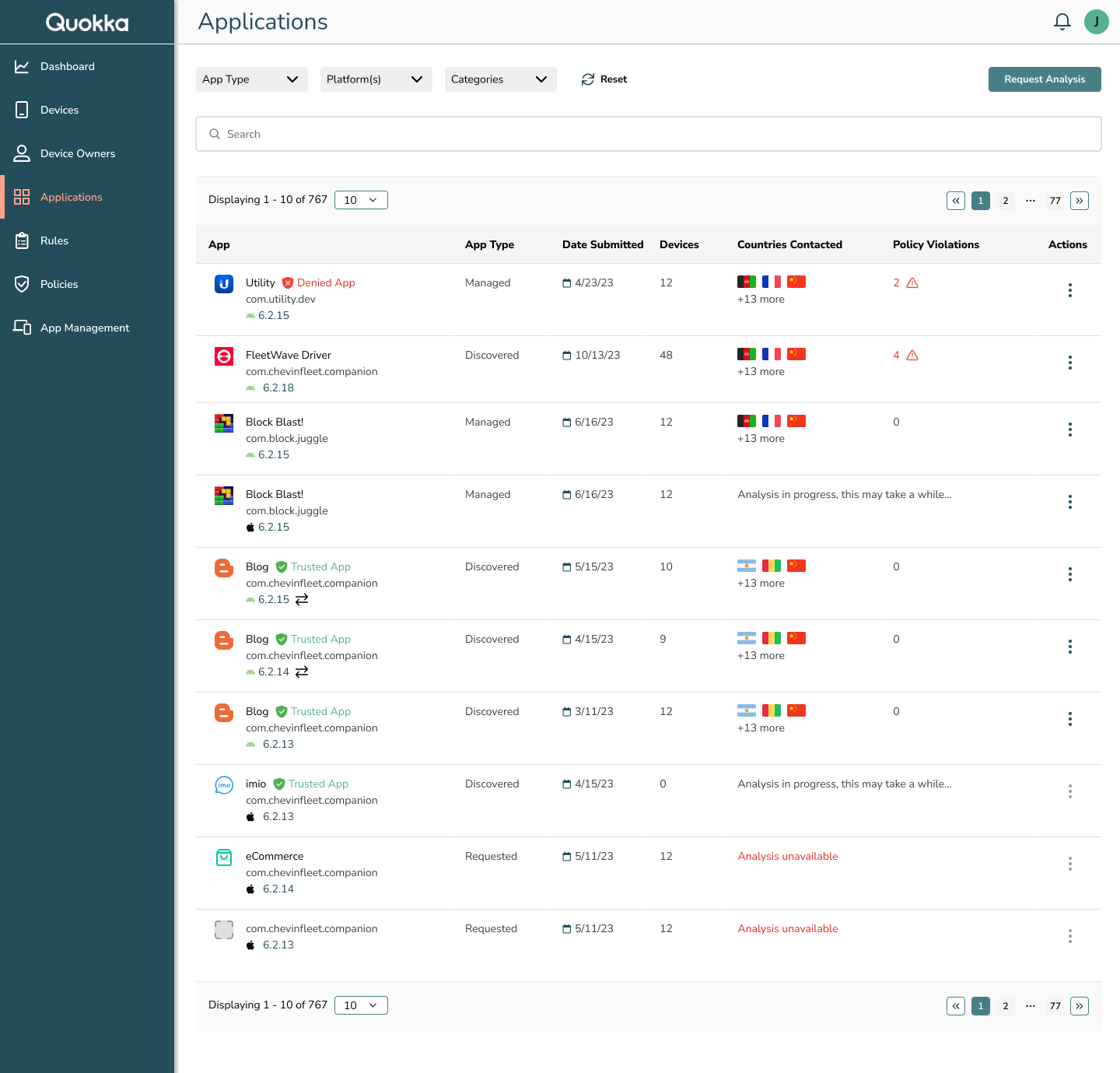Click the imio app icon
This screenshot has width=1120, height=1073.
[224, 785]
